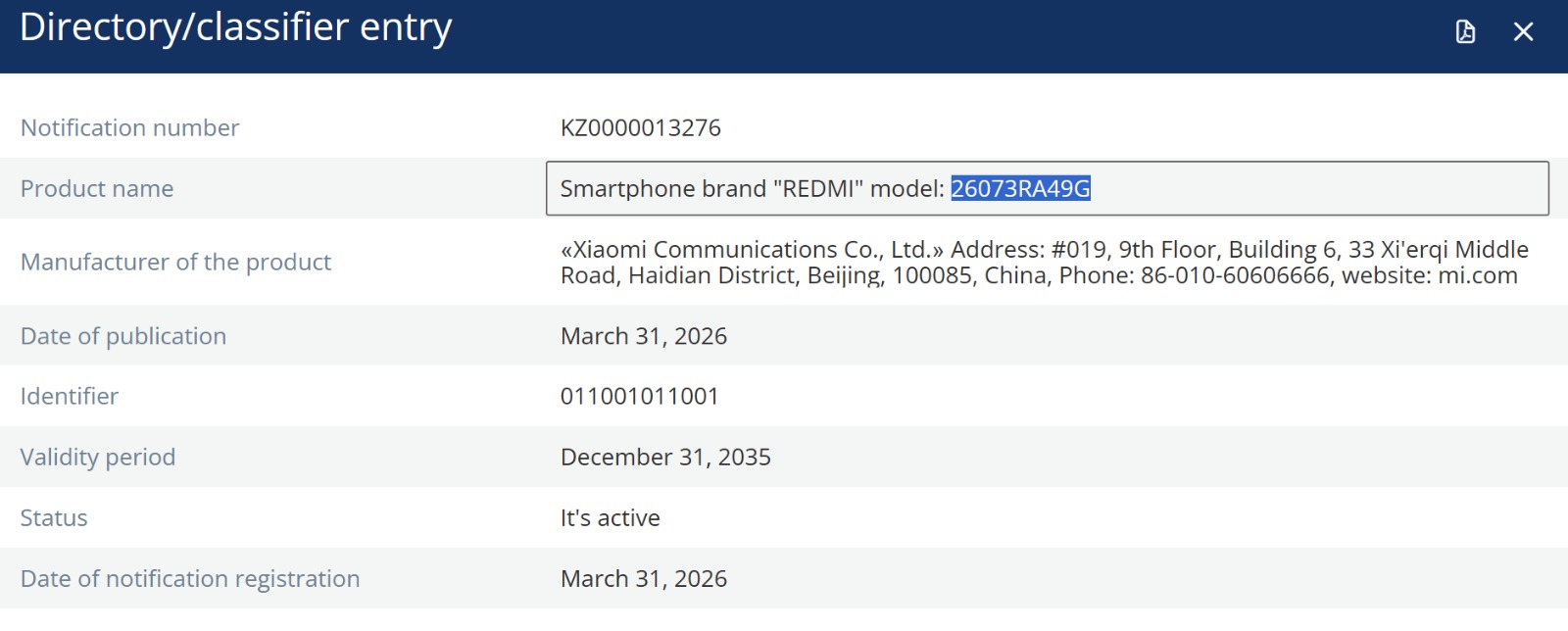Click the Product name label
Screen dimensions: 1568x631
97,189
